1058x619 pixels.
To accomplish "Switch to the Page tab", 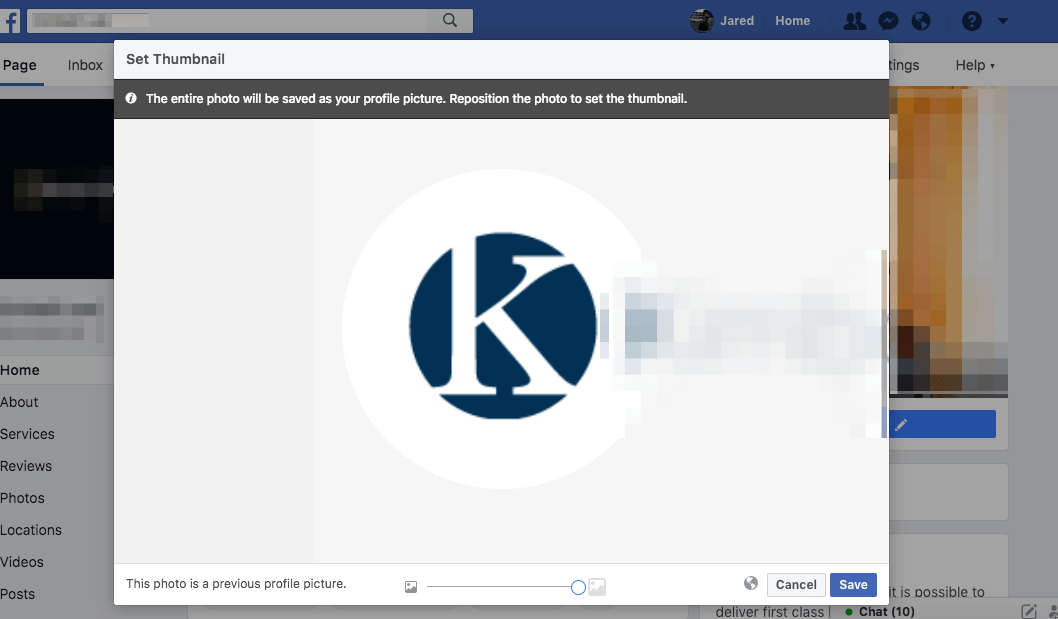I will click(x=20, y=65).
